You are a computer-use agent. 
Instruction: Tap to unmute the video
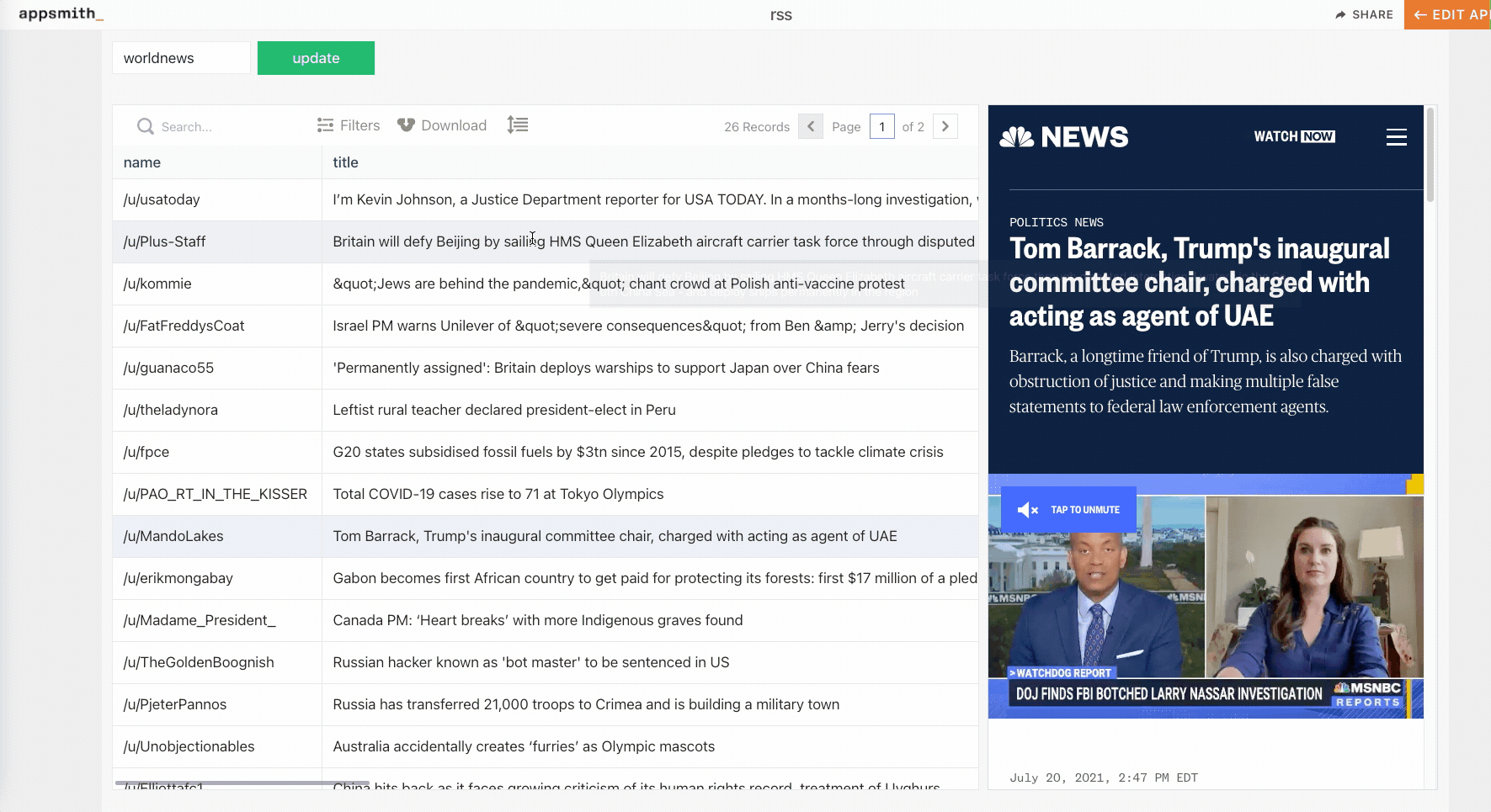(1068, 510)
